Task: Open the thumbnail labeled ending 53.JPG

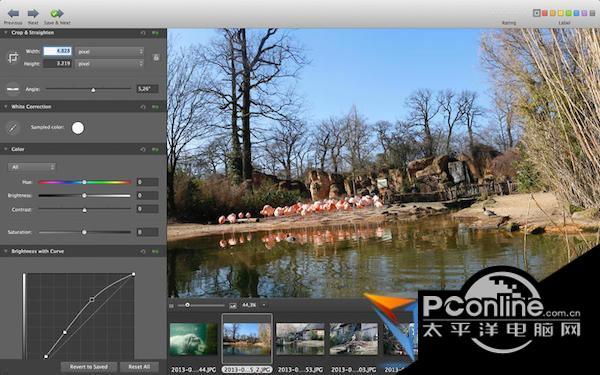Action: (x=300, y=339)
